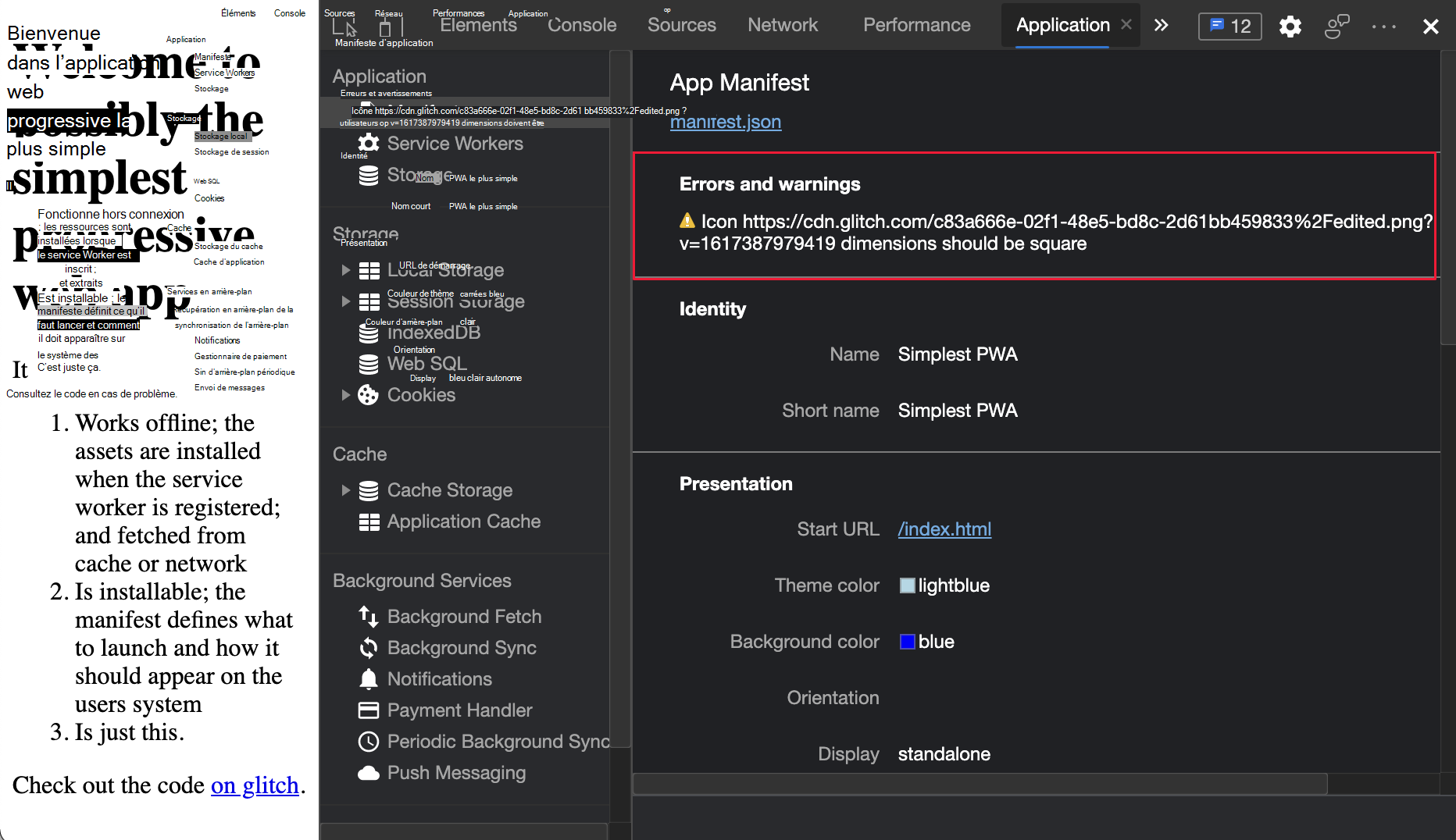
Task: Open the manifest.json link
Action: (725, 122)
